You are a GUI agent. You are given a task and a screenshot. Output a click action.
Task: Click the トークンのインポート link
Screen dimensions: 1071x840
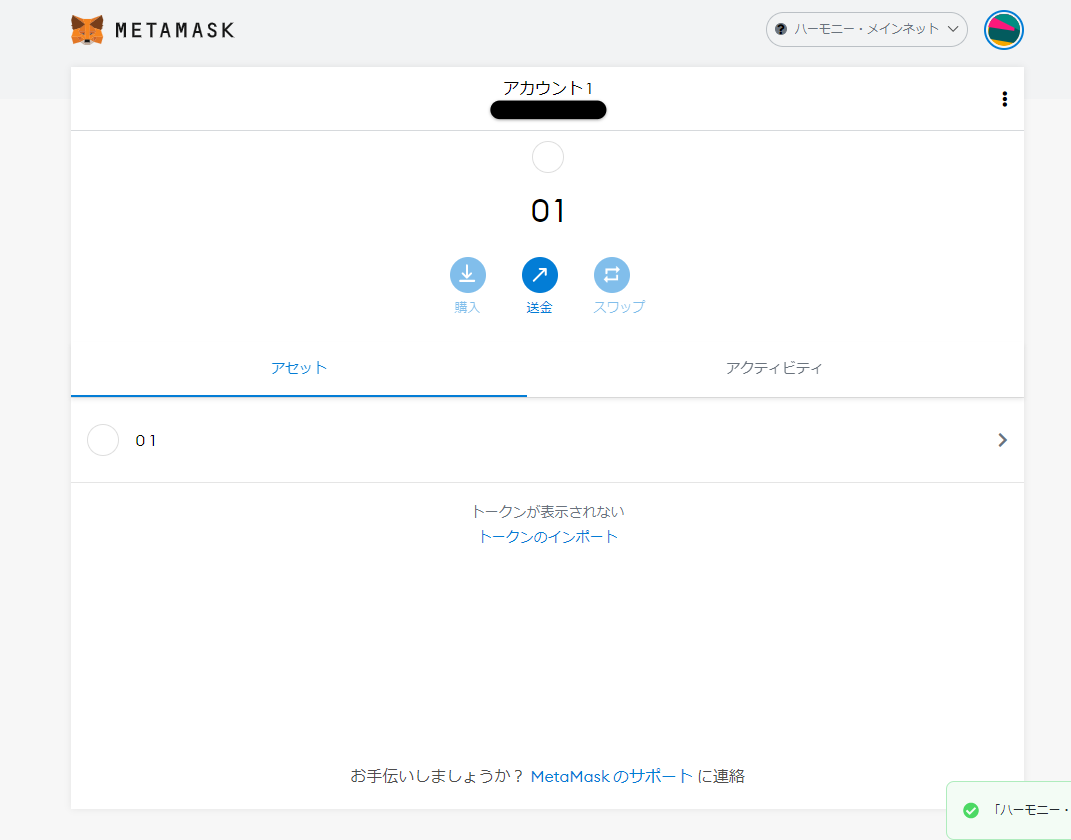click(548, 537)
